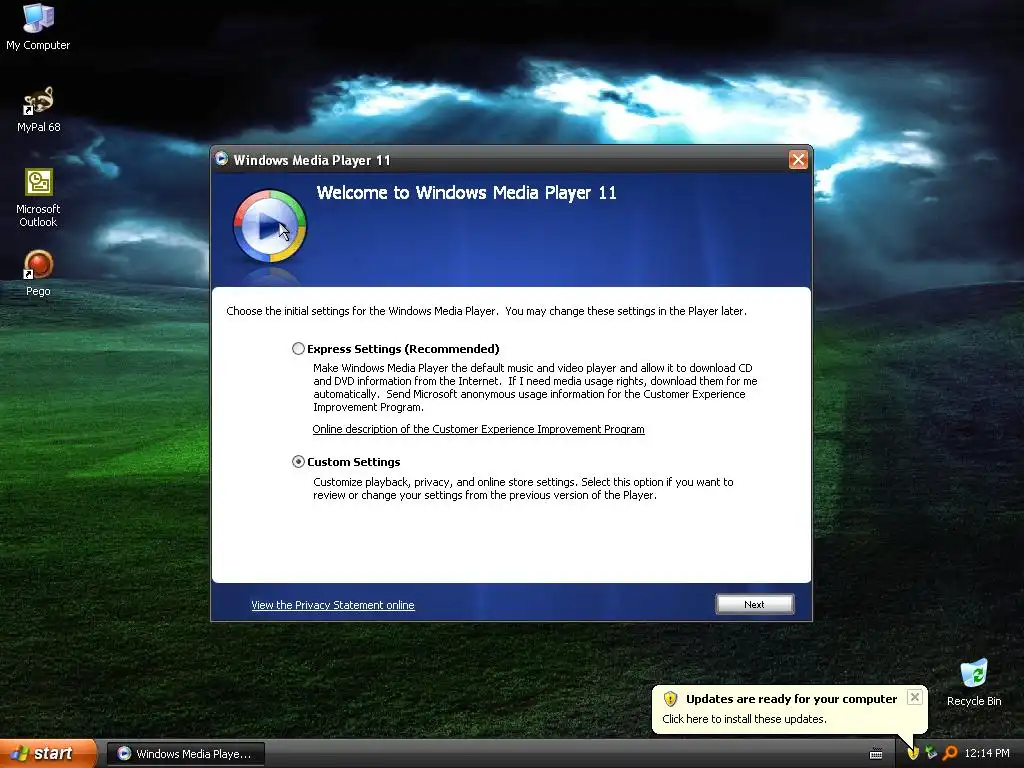Click the Windows Media Player logo in the welcome banner

[x=270, y=226]
